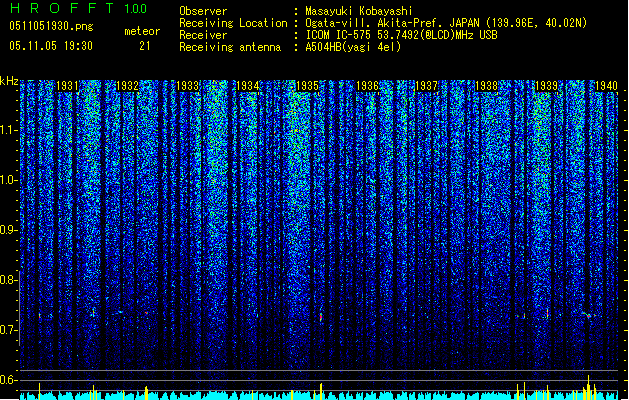629x400 pixels.
Task: Click the 0.6 kHz axis tick label
Action: [8, 380]
